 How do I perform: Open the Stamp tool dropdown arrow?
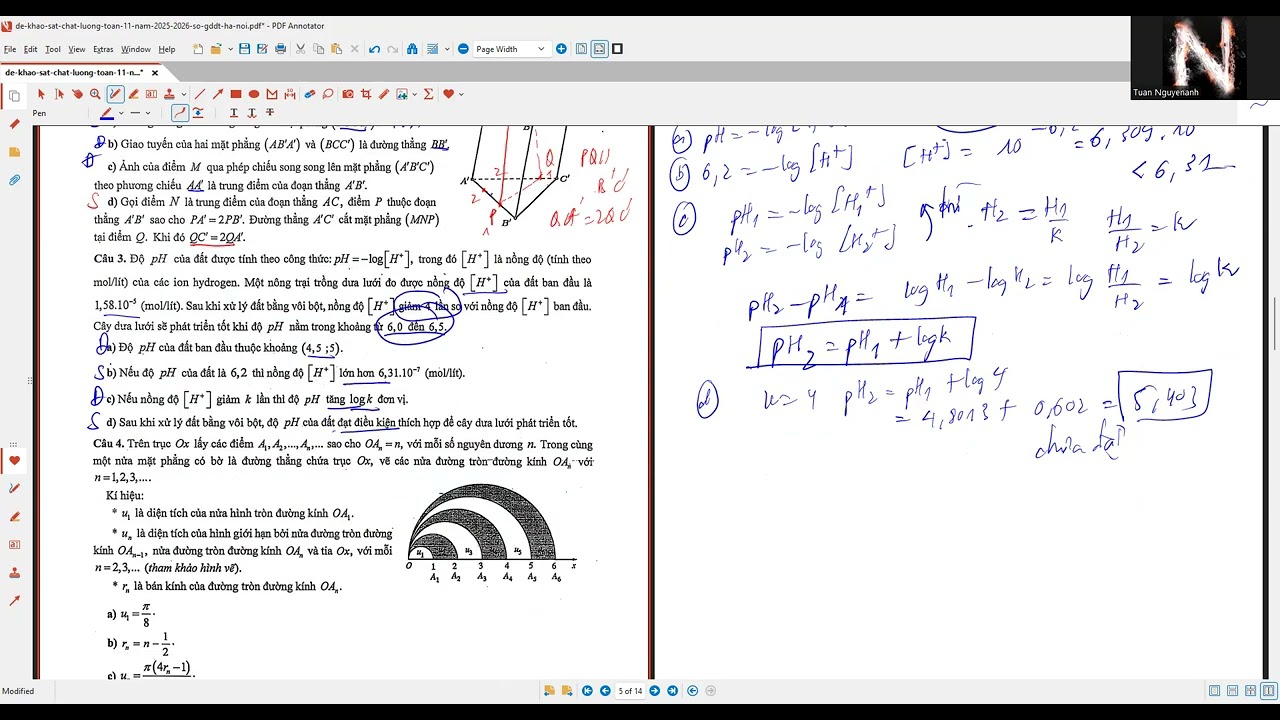[184, 94]
